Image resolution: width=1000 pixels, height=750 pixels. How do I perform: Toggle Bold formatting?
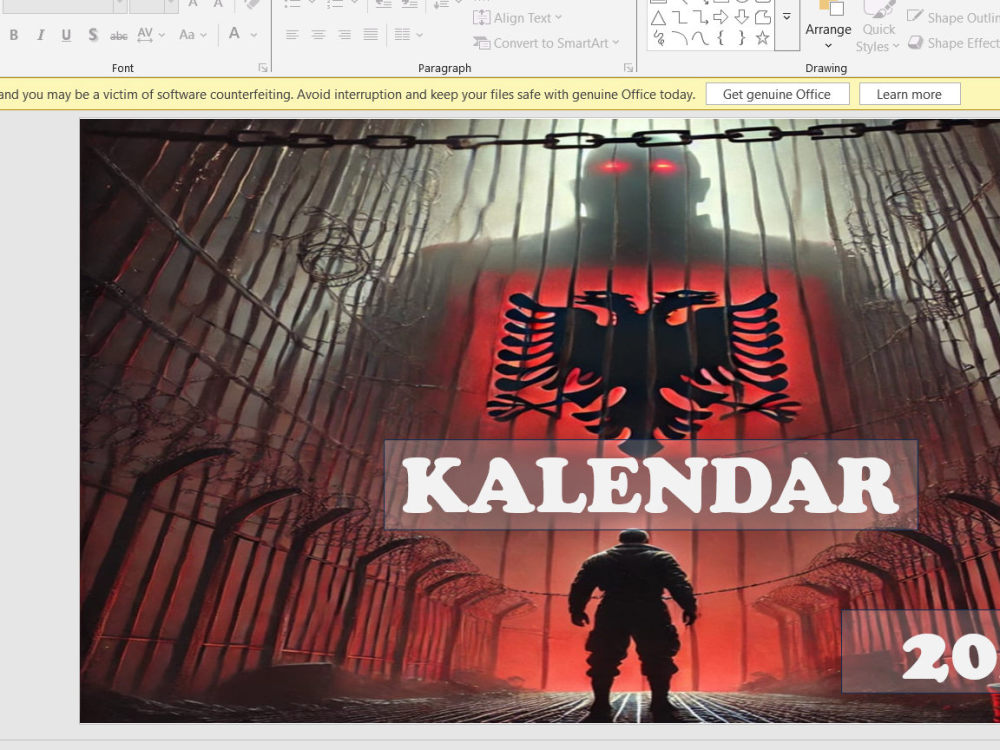[13, 35]
